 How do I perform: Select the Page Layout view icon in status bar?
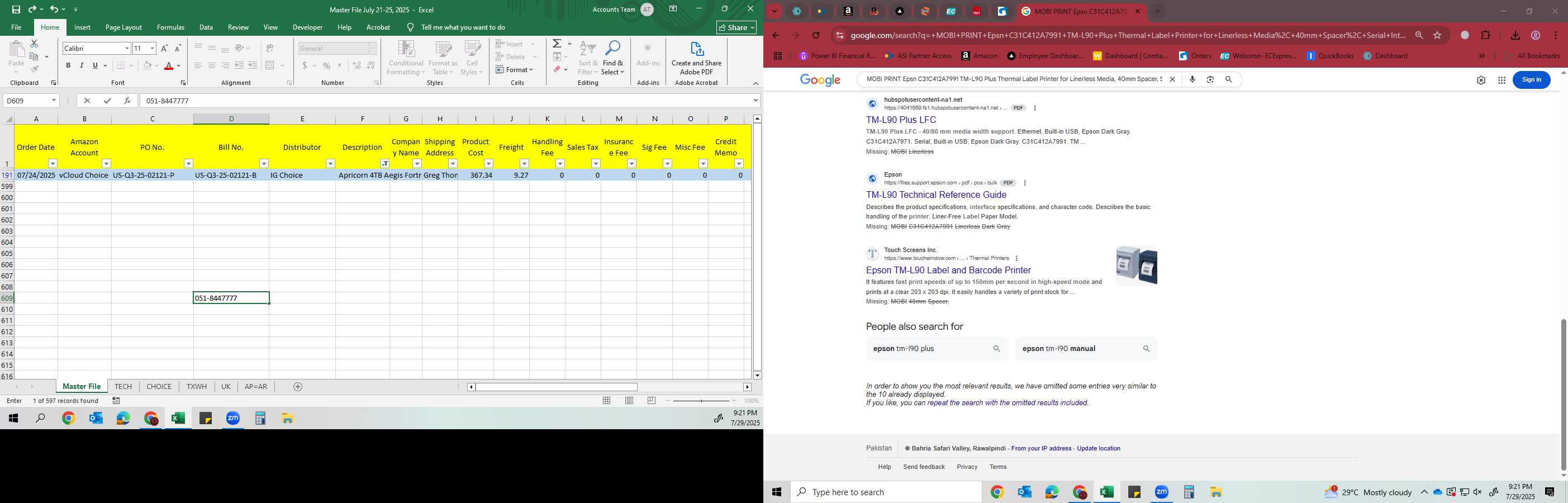click(629, 401)
